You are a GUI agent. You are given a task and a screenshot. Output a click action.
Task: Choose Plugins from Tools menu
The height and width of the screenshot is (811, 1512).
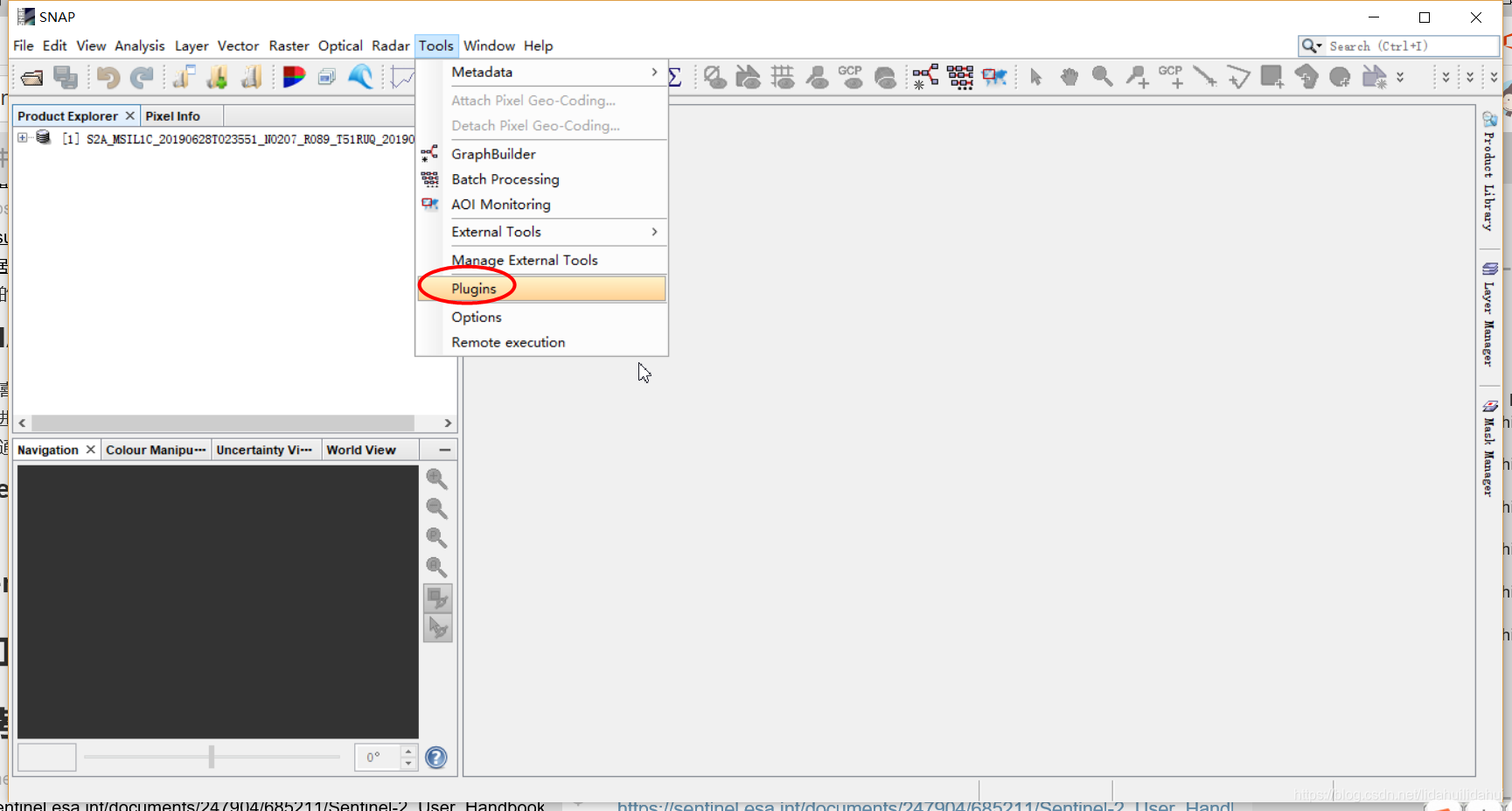point(542,289)
